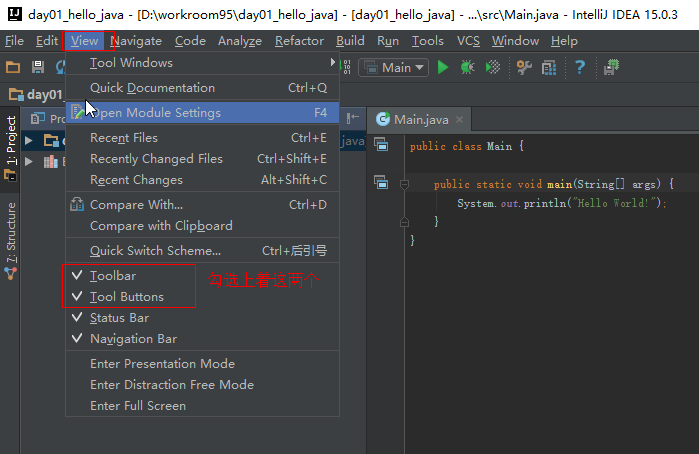This screenshot has height=454, width=699.
Task: Open the Help menu
Action: 564,41
